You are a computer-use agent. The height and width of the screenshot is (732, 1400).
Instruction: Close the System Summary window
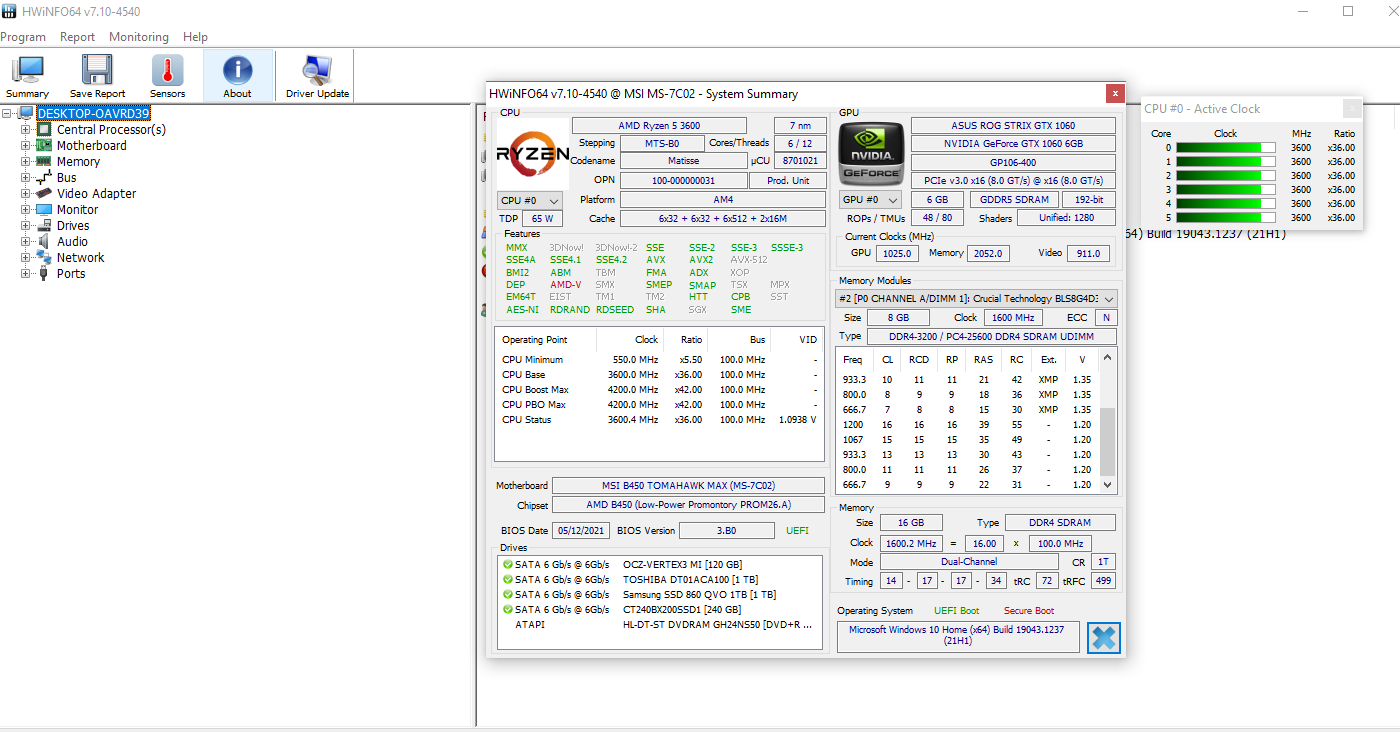[1115, 93]
